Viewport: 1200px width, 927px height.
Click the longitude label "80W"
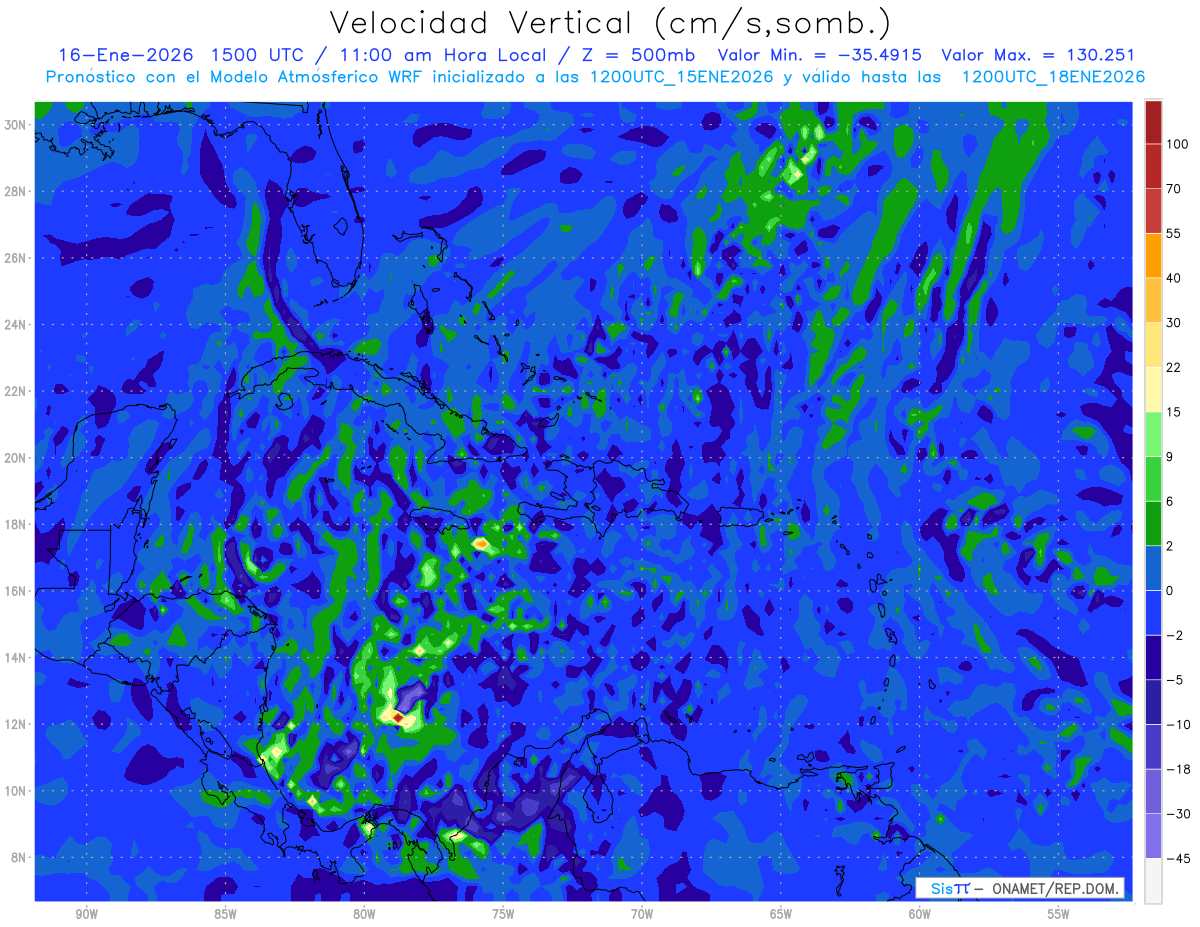[x=364, y=915]
